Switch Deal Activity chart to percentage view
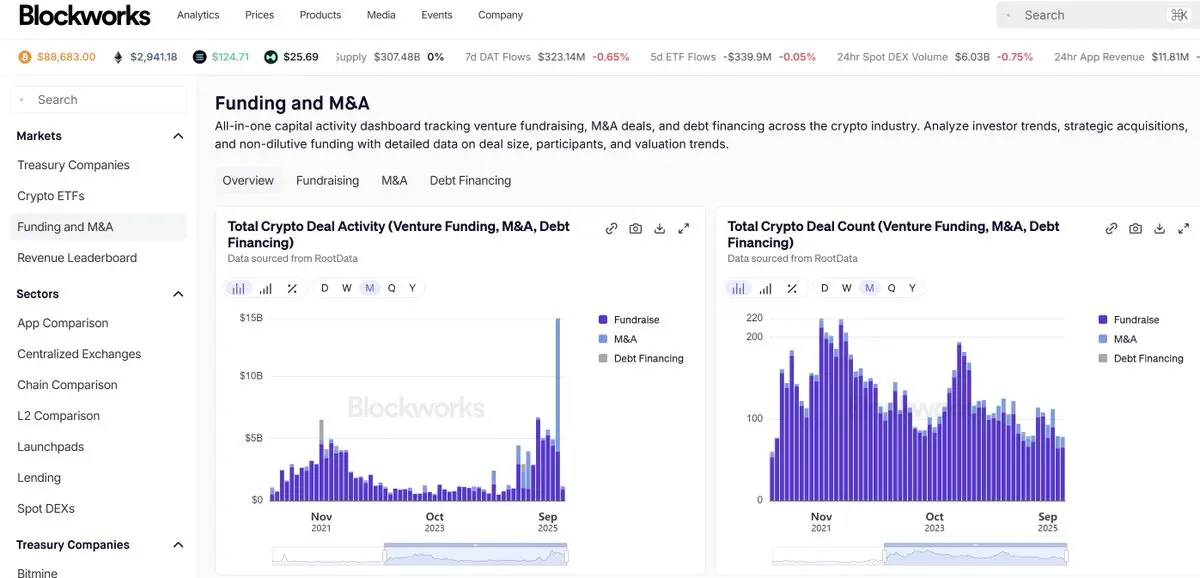Image resolution: width=1200 pixels, height=578 pixels. [x=291, y=287]
